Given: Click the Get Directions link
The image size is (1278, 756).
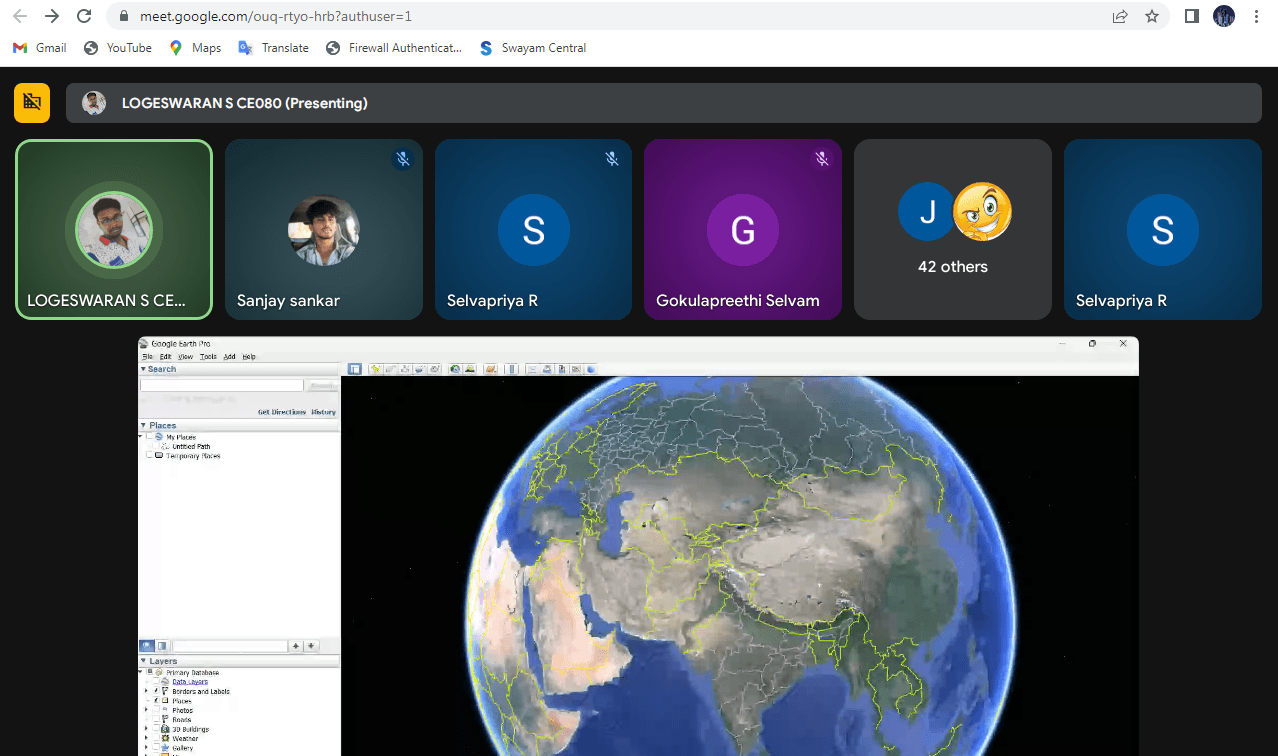Looking at the screenshot, I should pos(281,412).
